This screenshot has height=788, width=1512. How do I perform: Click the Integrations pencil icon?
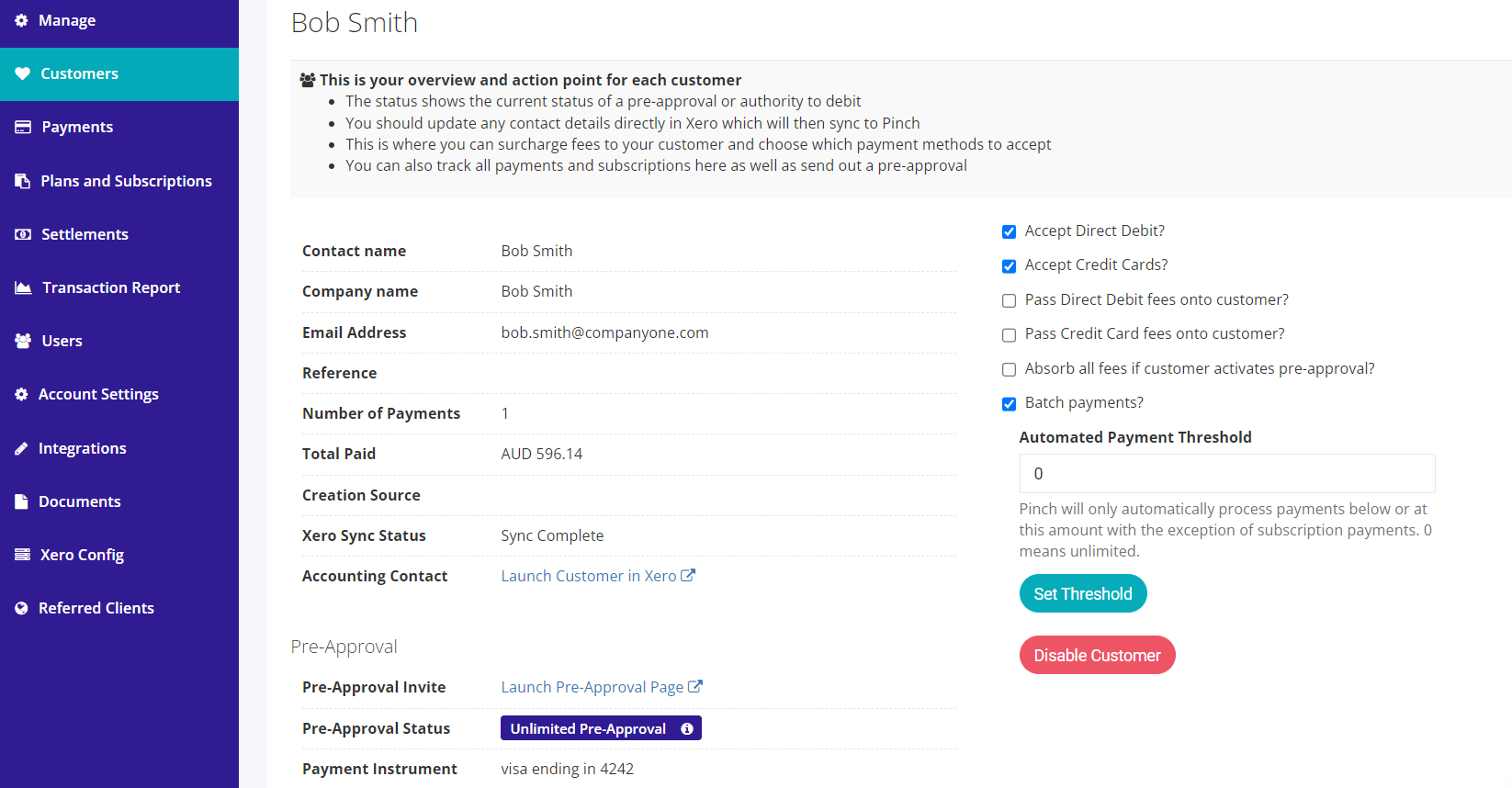tap(21, 448)
